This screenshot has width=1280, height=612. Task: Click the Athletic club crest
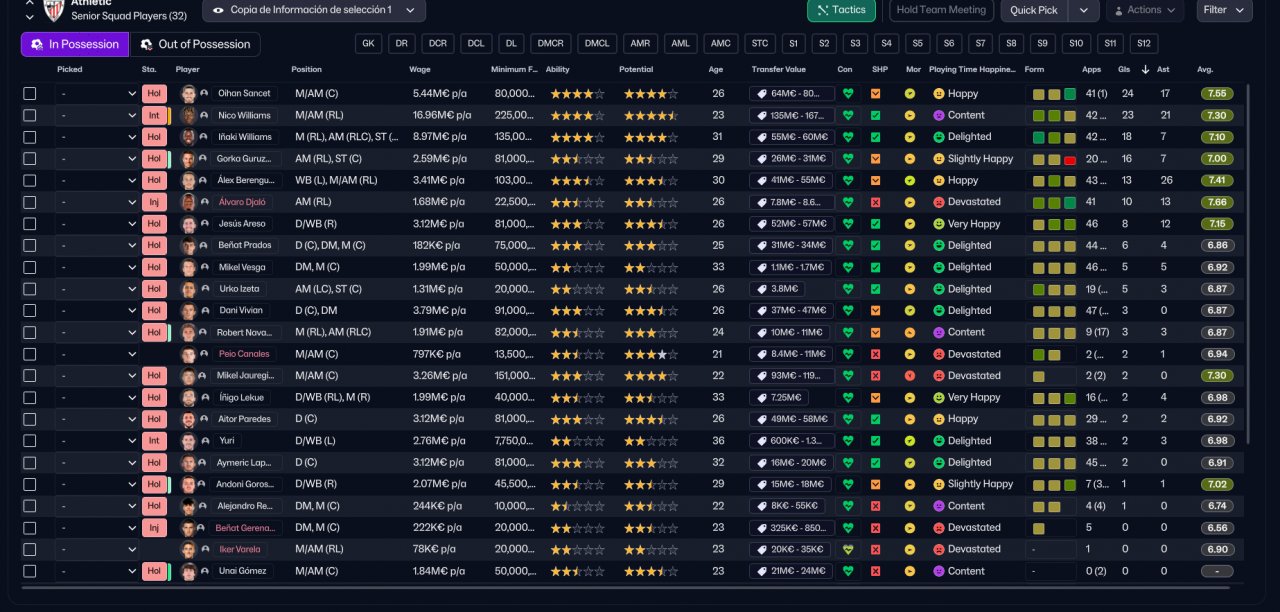coord(53,11)
